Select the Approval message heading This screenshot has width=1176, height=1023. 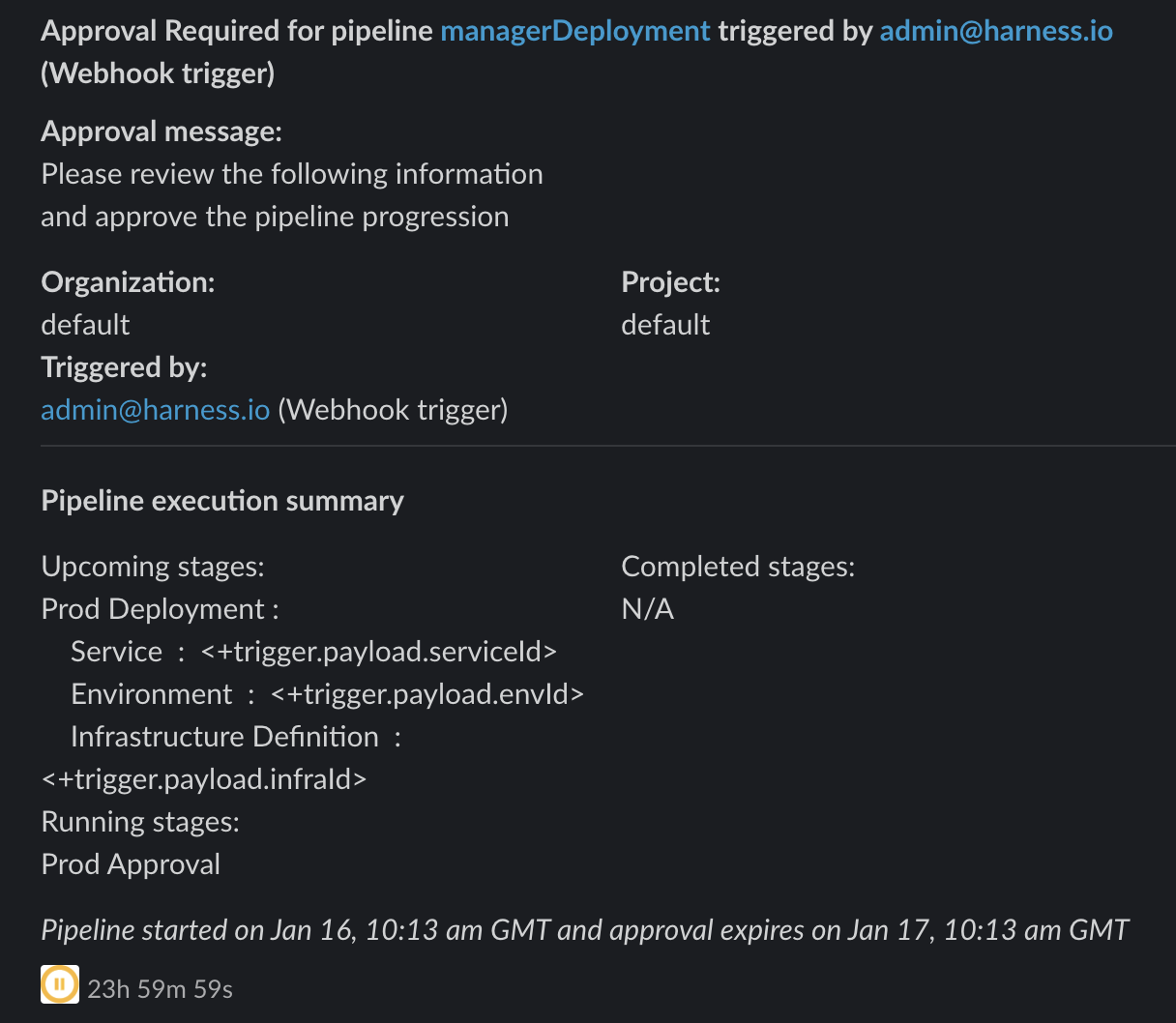[x=162, y=132]
